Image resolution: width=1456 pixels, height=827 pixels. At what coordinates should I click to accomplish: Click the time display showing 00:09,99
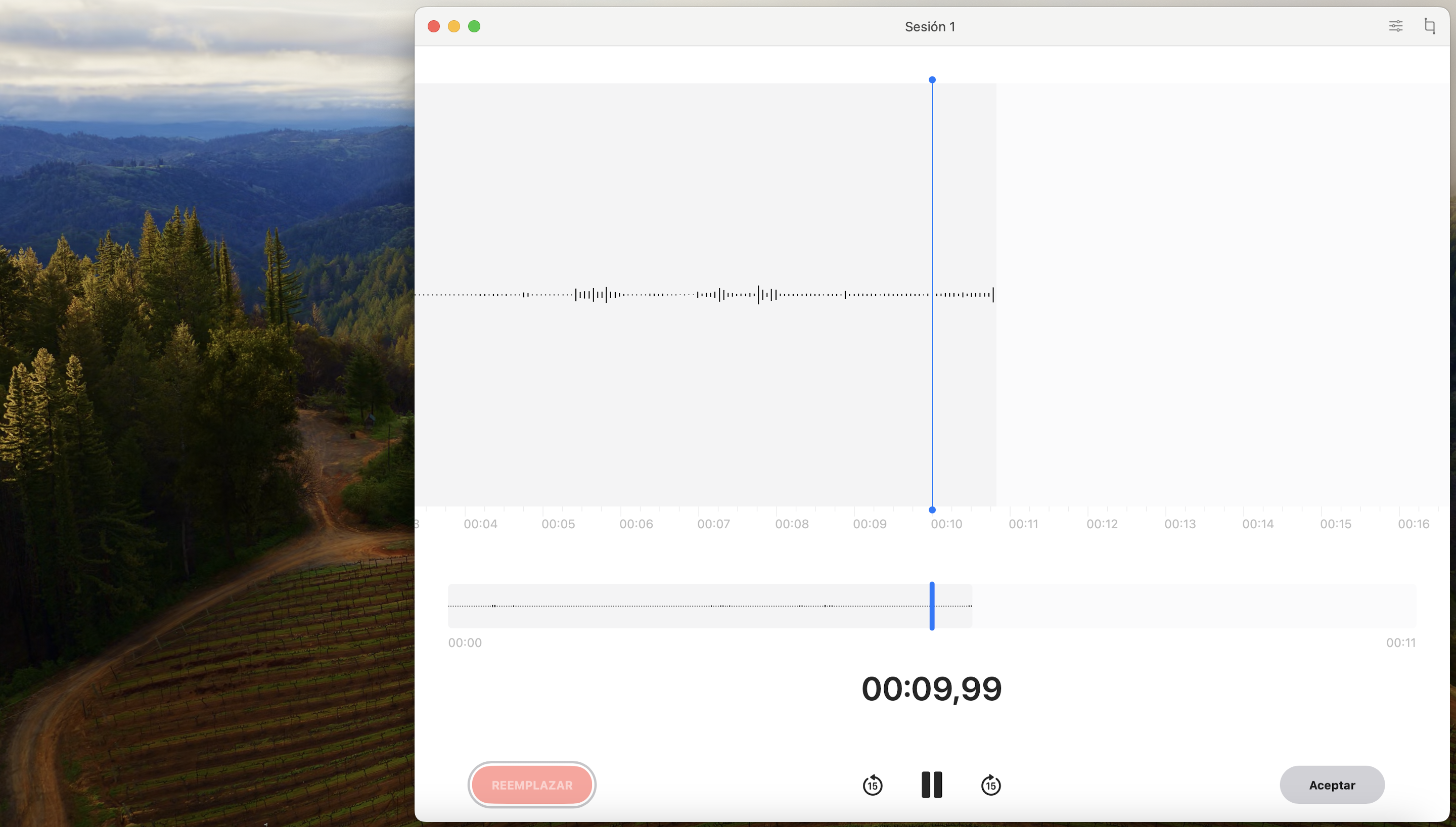[931, 687]
